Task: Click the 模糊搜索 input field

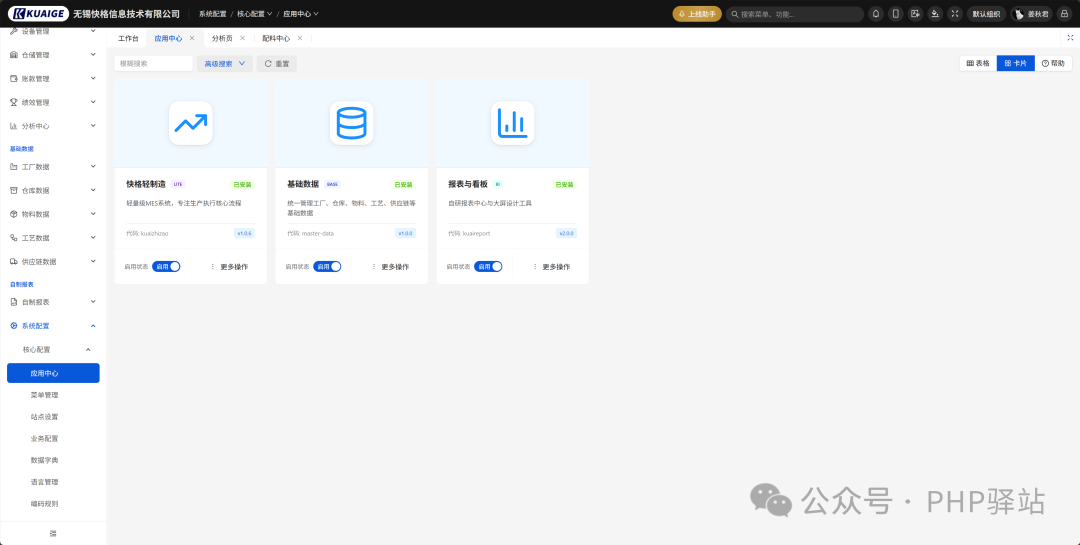Action: point(154,63)
